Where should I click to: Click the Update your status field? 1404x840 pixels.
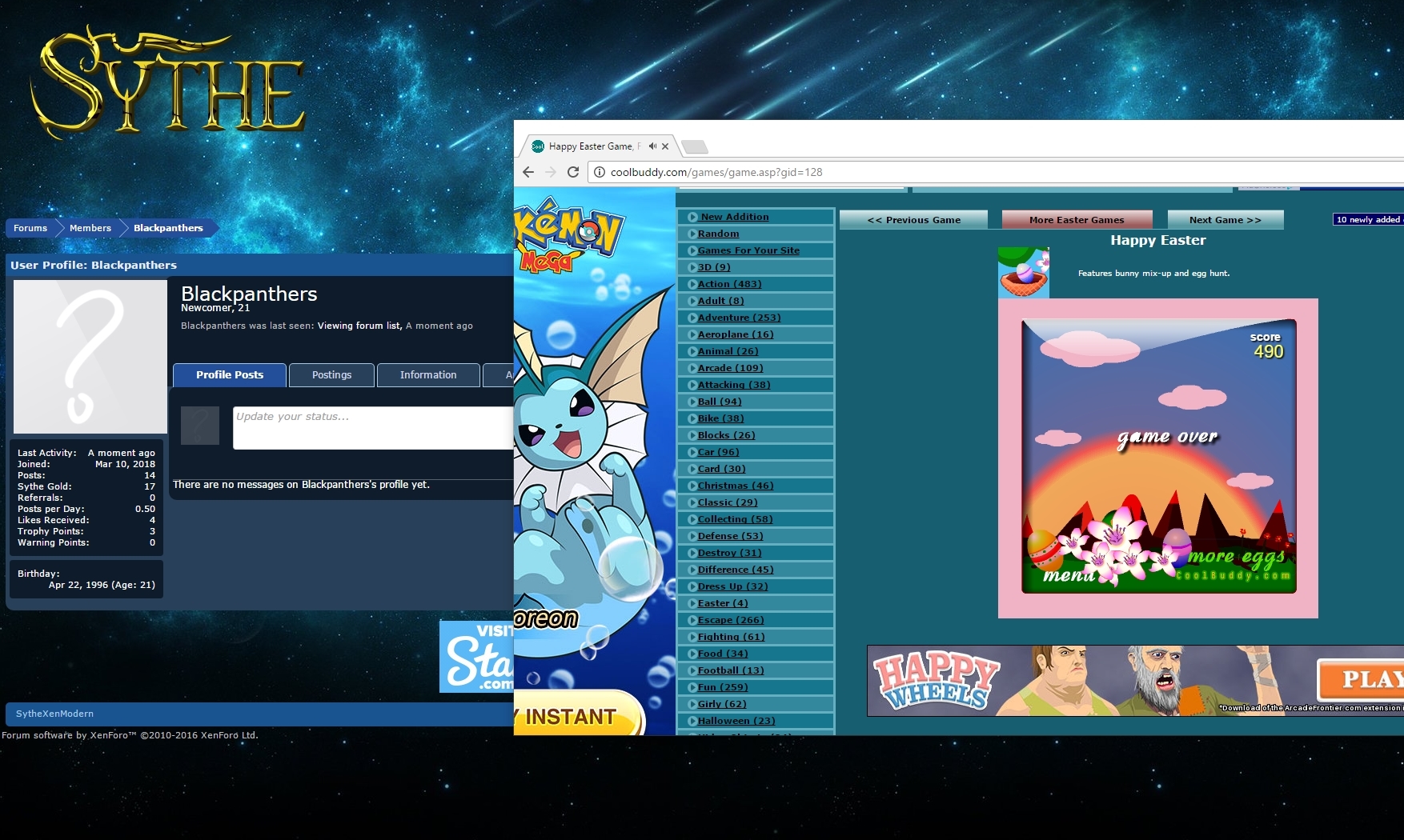(x=373, y=428)
